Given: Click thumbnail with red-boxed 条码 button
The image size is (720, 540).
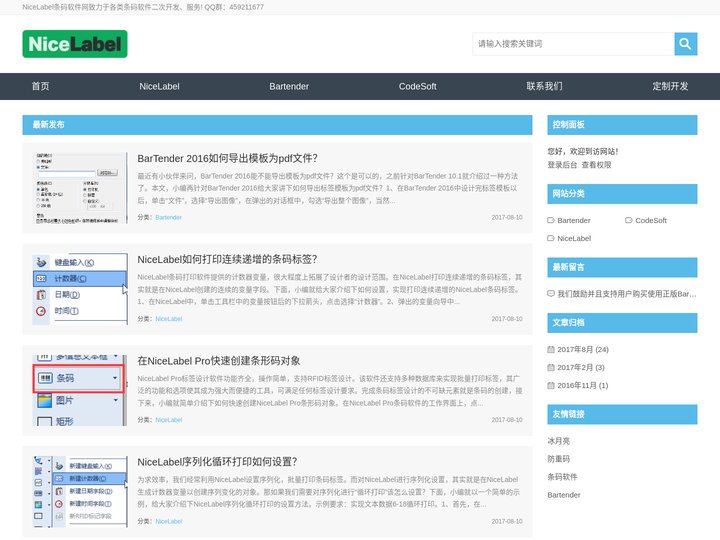Looking at the screenshot, I should pyautogui.click(x=80, y=391).
